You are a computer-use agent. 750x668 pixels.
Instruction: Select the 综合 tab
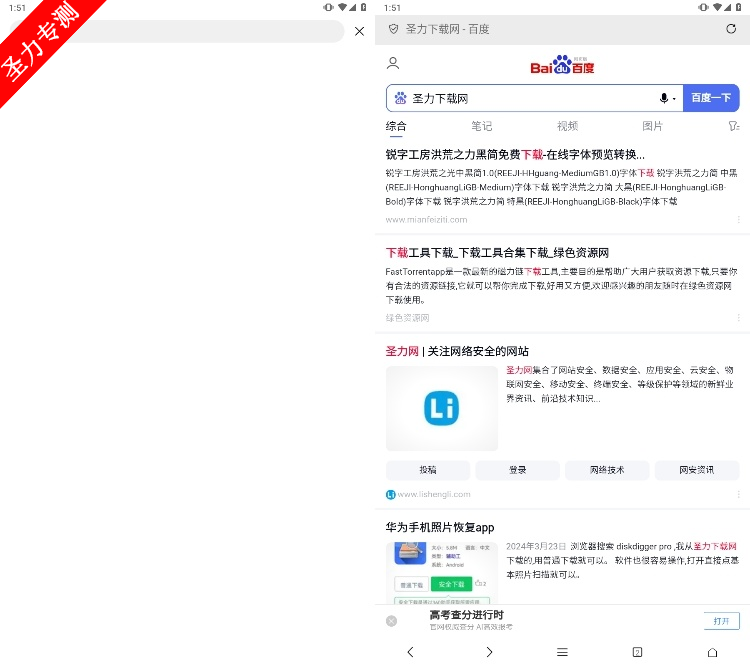click(x=396, y=126)
